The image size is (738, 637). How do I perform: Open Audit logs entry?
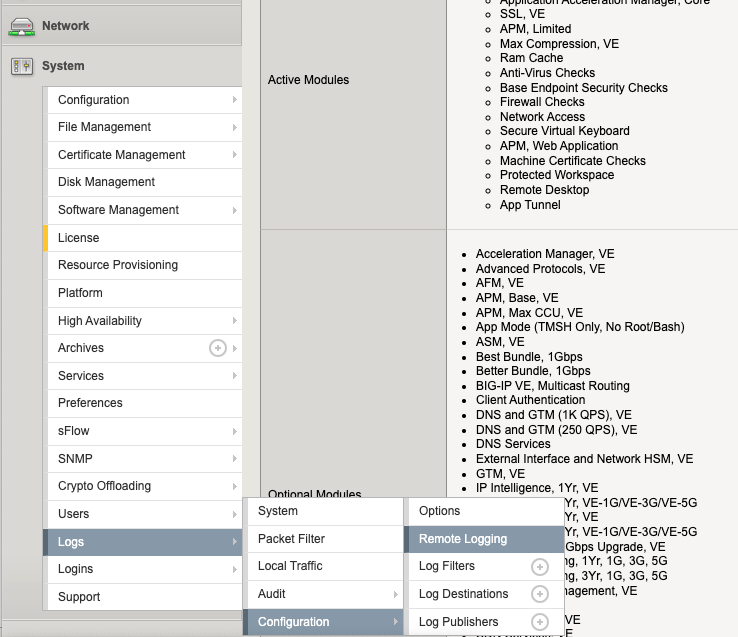tap(323, 594)
